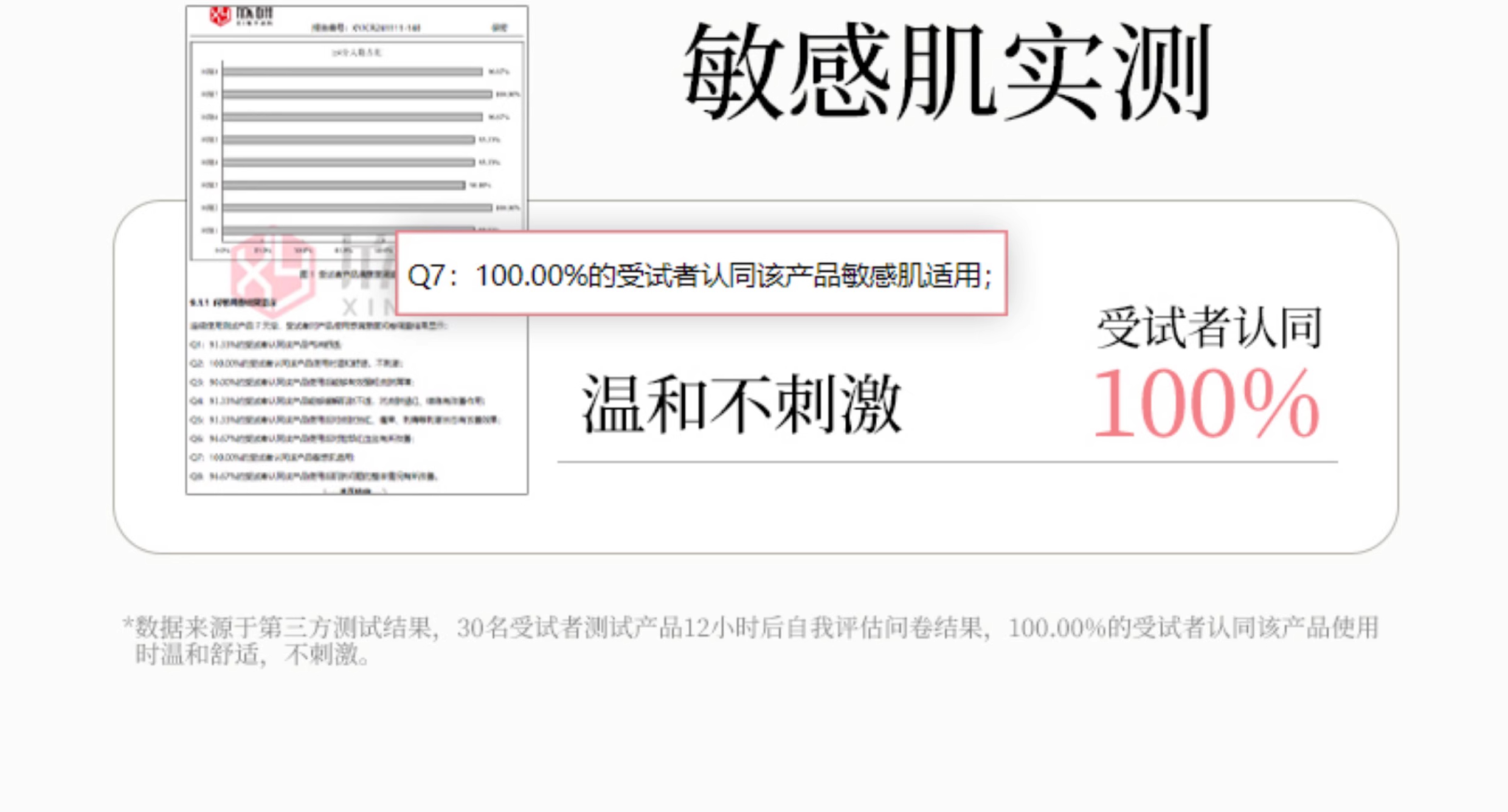Click the footnote starting with *数据来源于第三方
Screen dimensions: 1508x812
[x=750, y=628]
